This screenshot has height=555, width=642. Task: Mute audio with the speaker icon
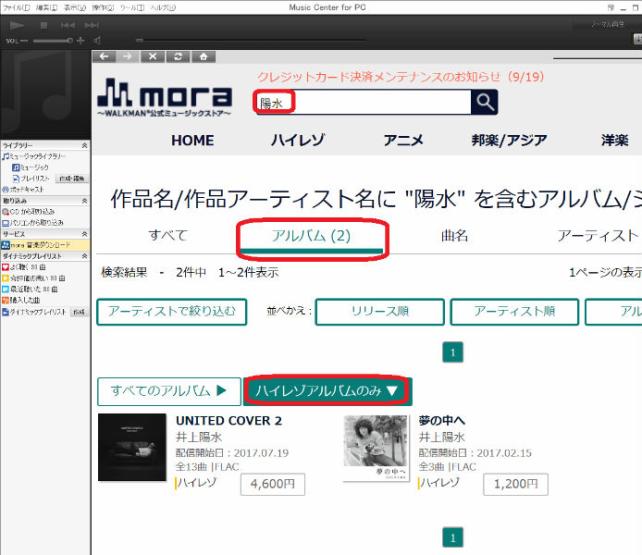click(97, 41)
